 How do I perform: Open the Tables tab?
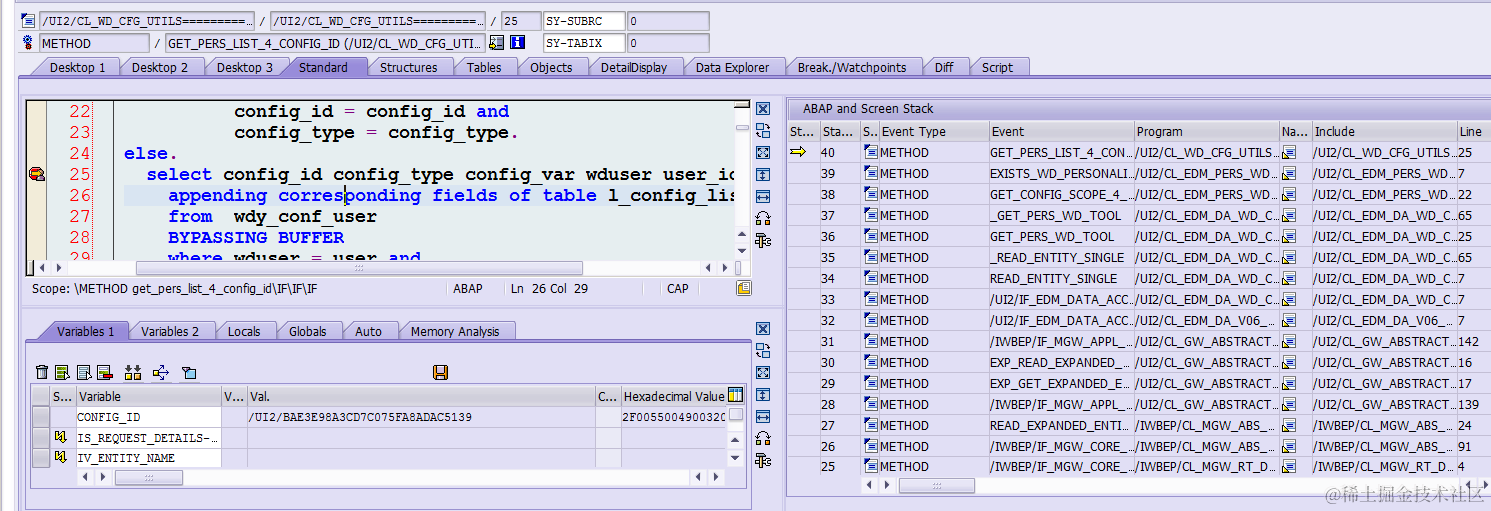click(x=484, y=67)
